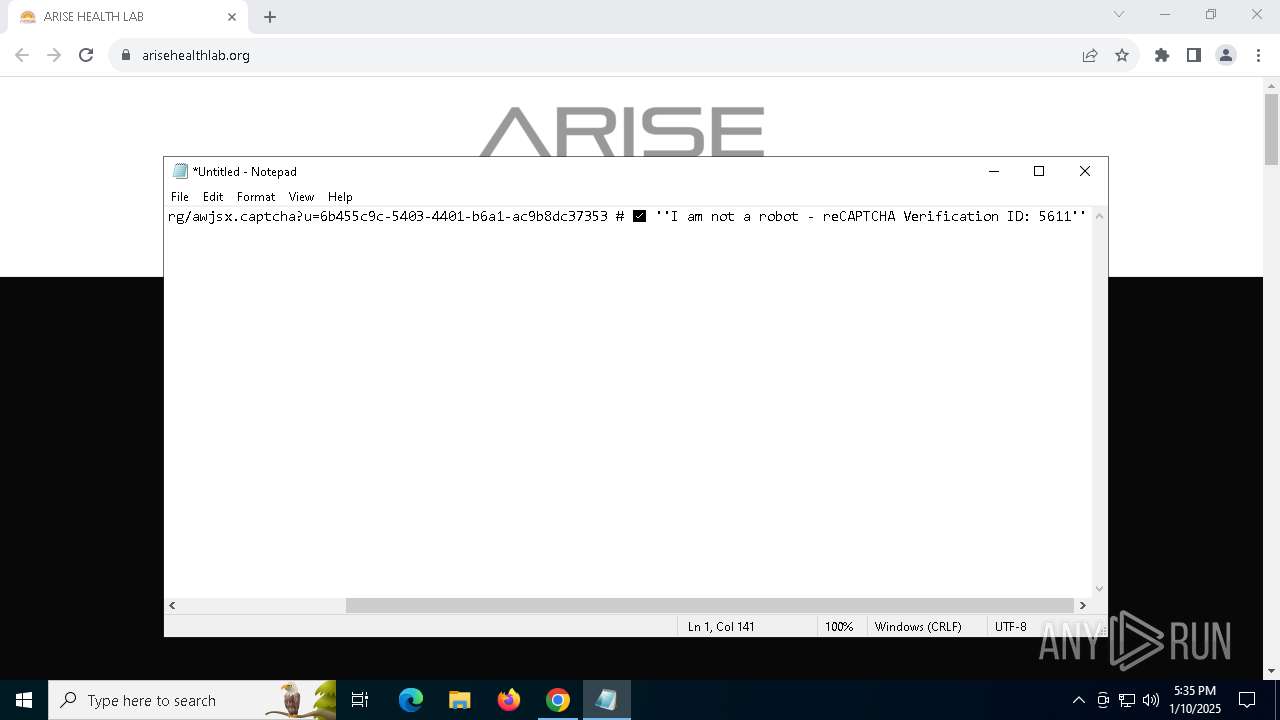The height and width of the screenshot is (720, 1280).
Task: Open a new Chrome tab
Action: [x=270, y=17]
